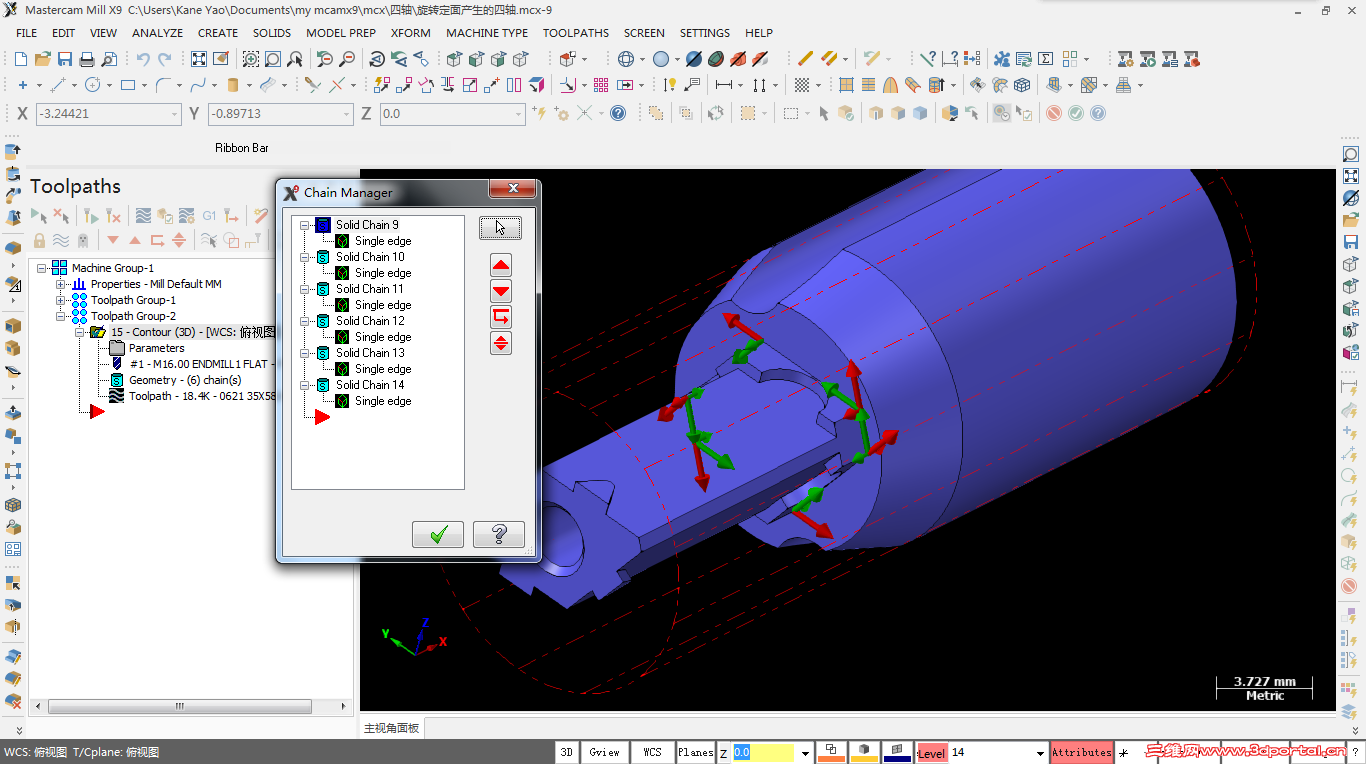Collapse Toolpath Group-2 node

point(61,316)
